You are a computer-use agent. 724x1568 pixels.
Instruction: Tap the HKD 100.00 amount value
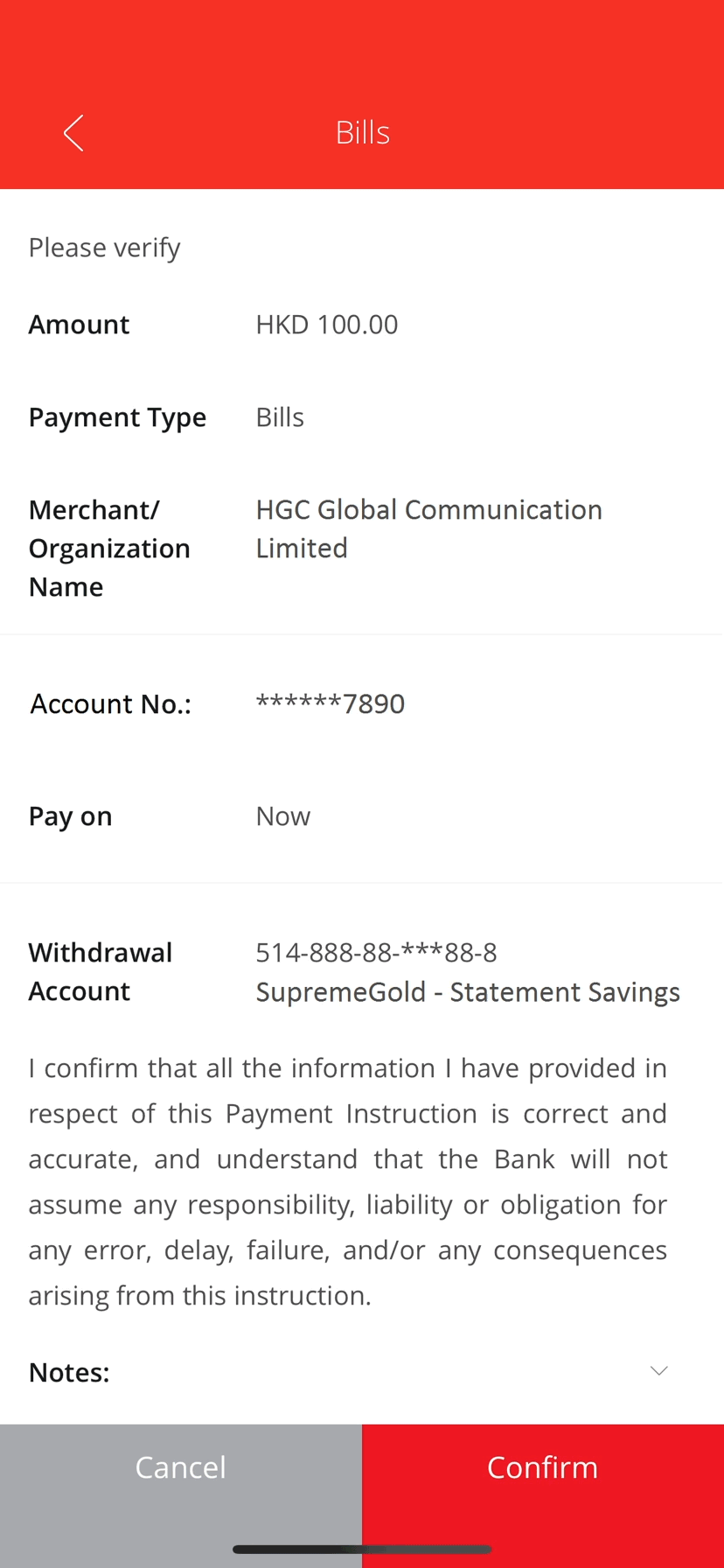click(x=327, y=324)
